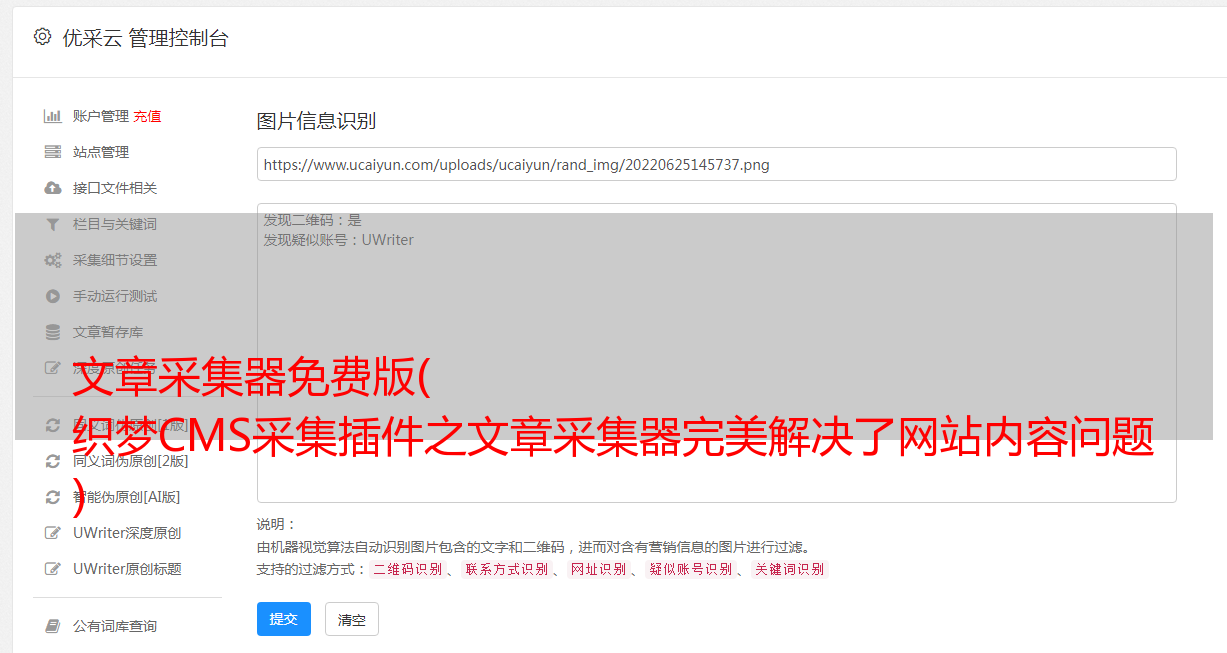1227x653 pixels.
Task: Click the cloud upload icon for 接口文件相关
Action: pyautogui.click(x=53, y=188)
